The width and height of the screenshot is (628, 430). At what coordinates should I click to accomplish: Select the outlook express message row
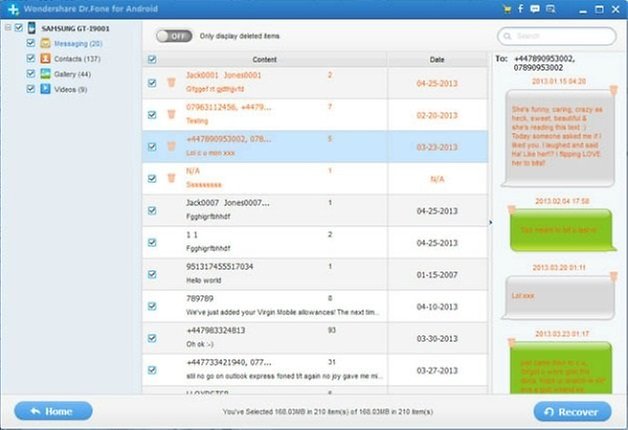click(315, 370)
